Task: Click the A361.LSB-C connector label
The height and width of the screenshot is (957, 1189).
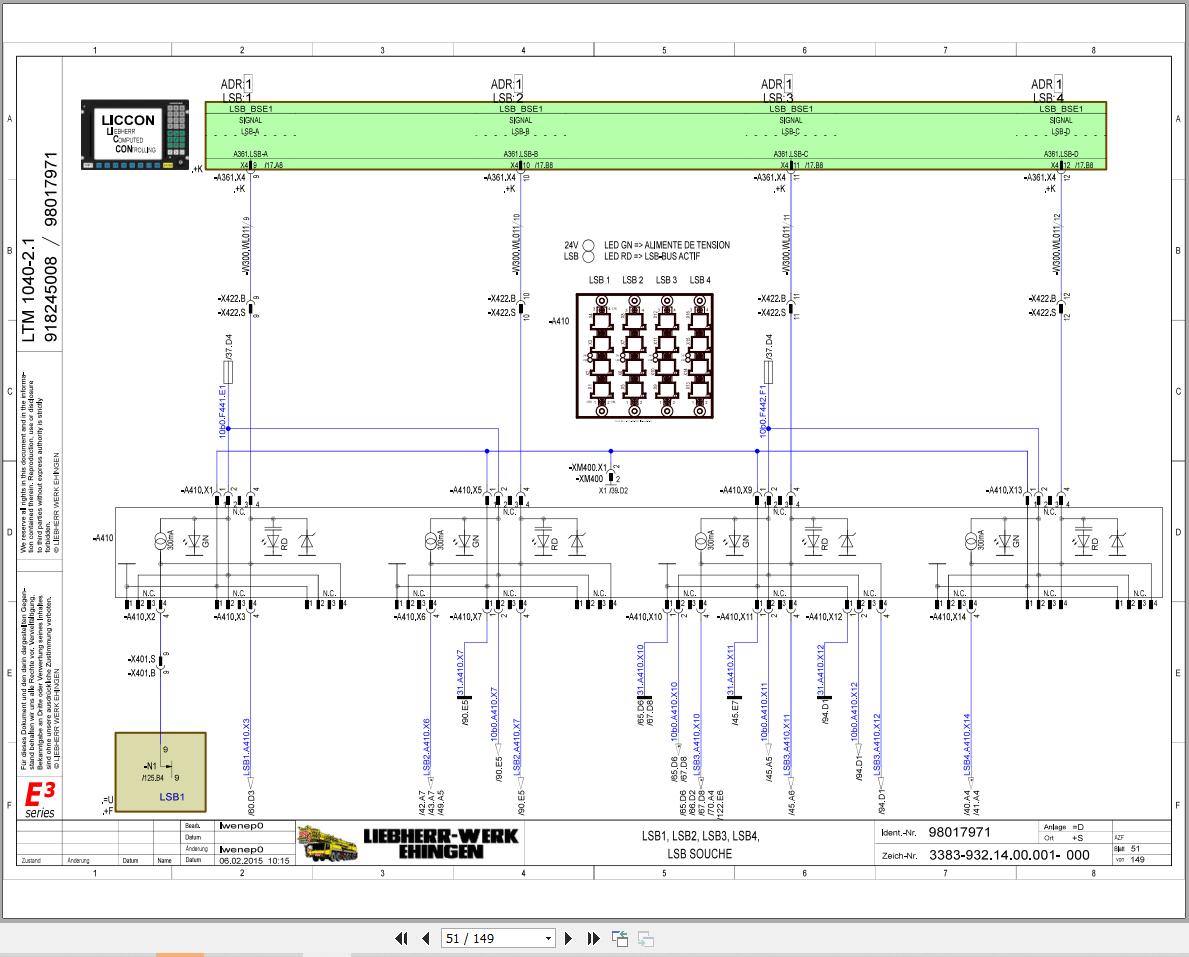Action: click(x=791, y=154)
